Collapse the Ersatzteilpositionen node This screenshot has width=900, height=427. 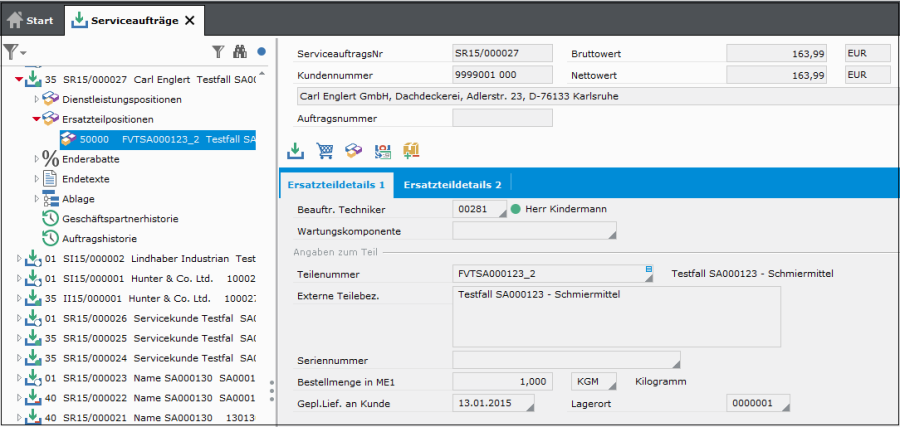point(37,119)
